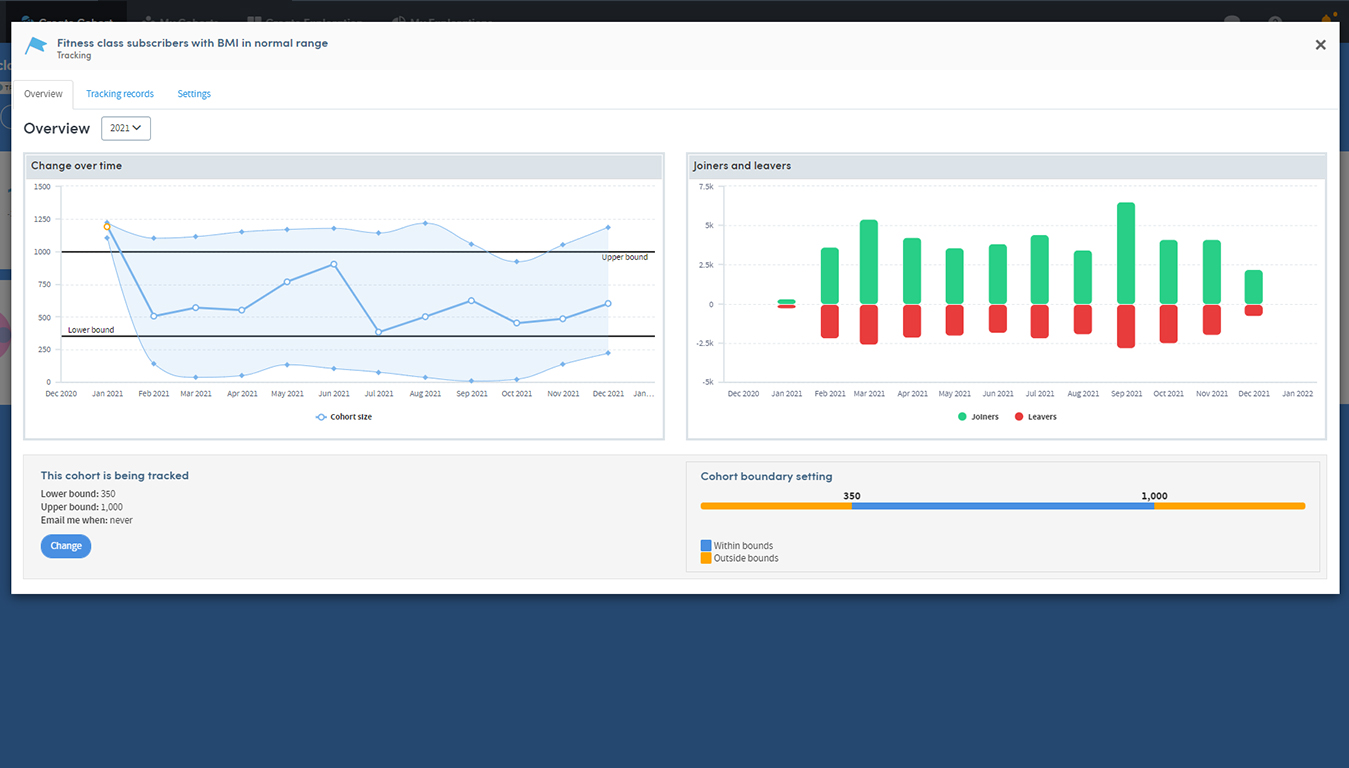Toggle the Leavers series in legend
This screenshot has height=768, width=1349.
[x=1035, y=417]
